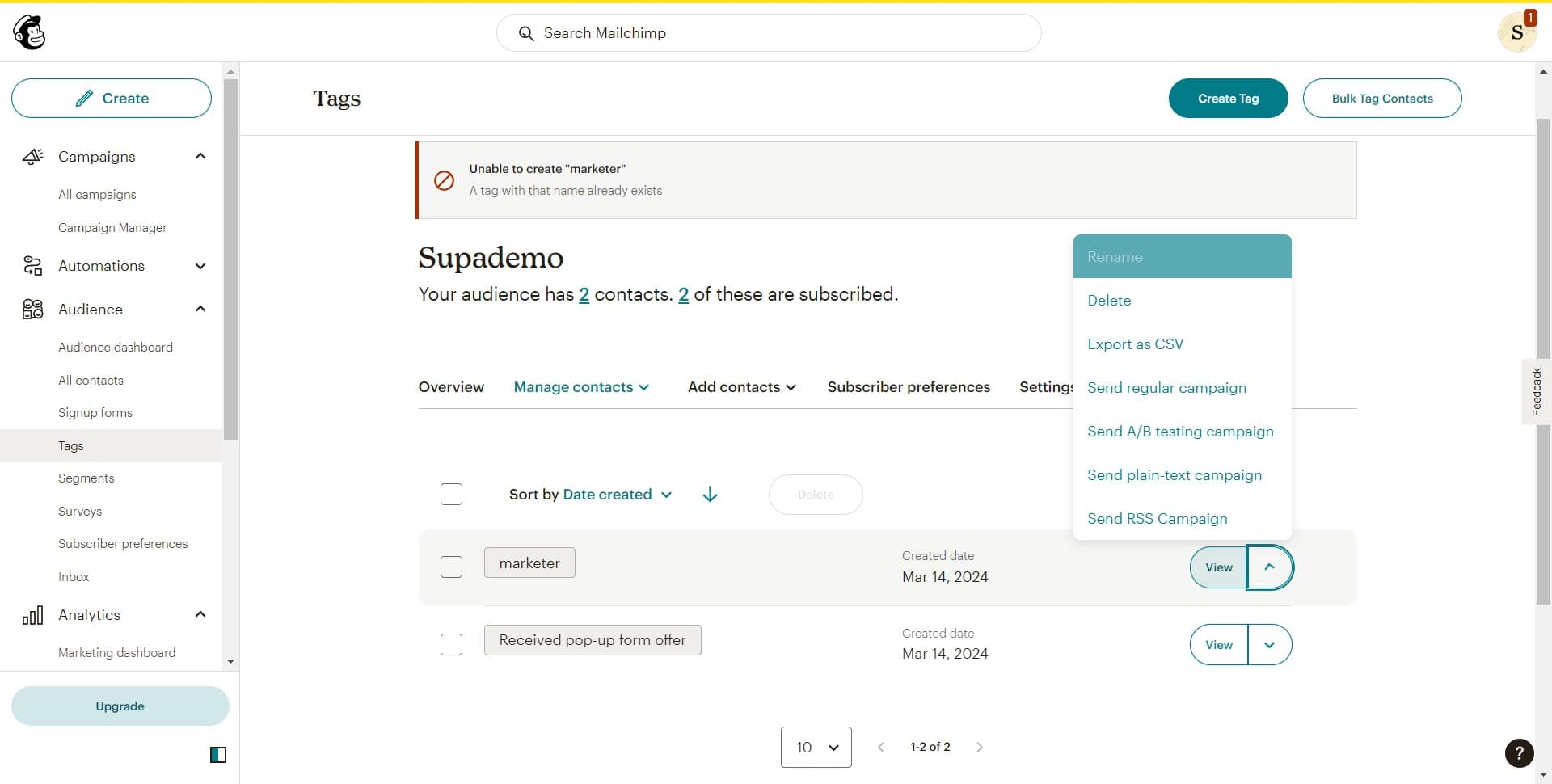The width and height of the screenshot is (1552, 784).
Task: Click the Analytics bar chart icon
Action: pyautogui.click(x=32, y=616)
